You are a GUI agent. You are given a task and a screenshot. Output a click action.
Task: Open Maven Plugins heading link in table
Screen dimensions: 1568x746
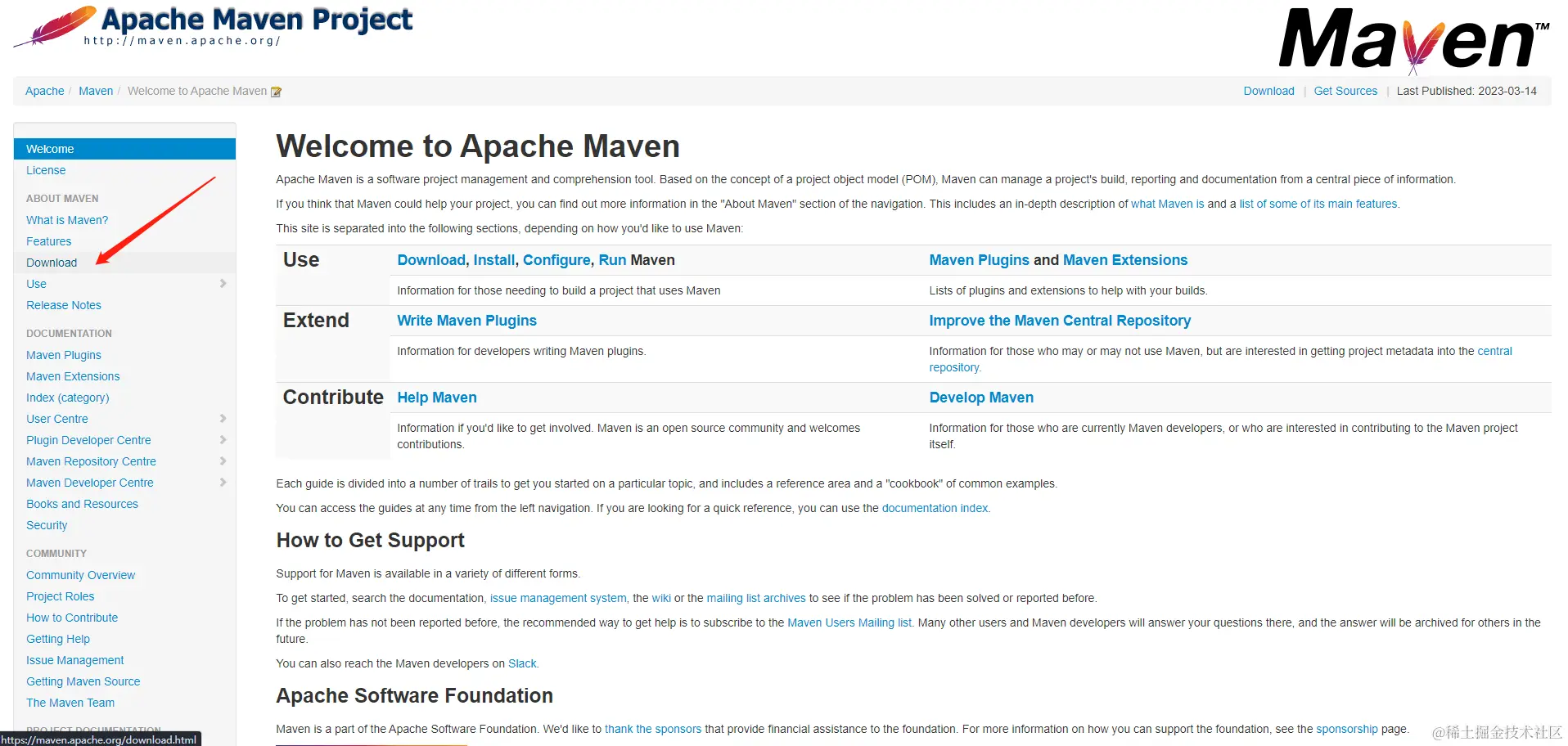coord(979,260)
